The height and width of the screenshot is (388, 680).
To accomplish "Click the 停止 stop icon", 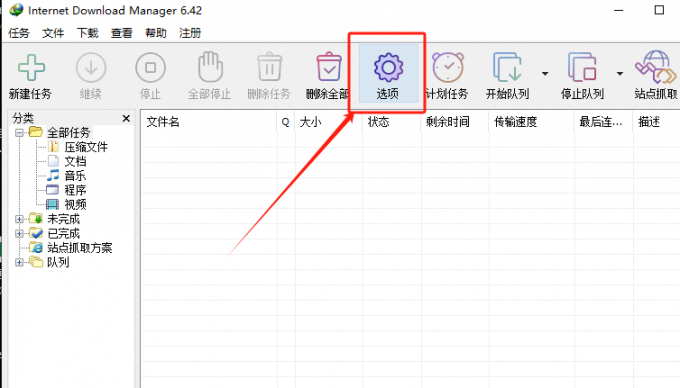I will click(150, 68).
